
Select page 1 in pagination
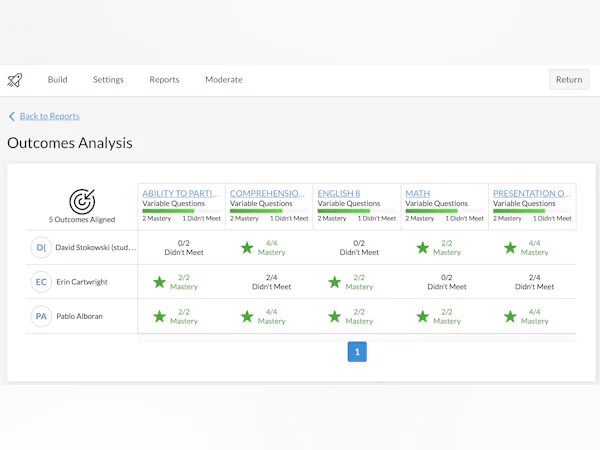pos(357,352)
